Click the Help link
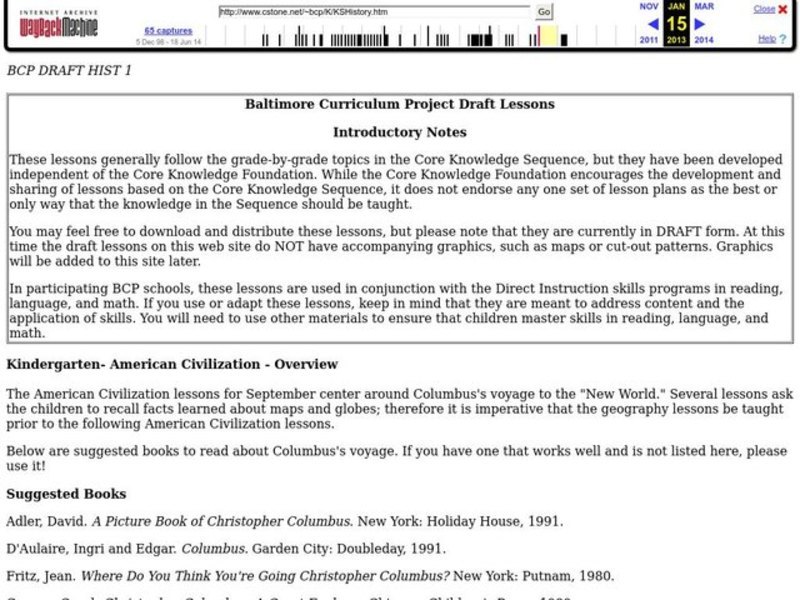 766,38
